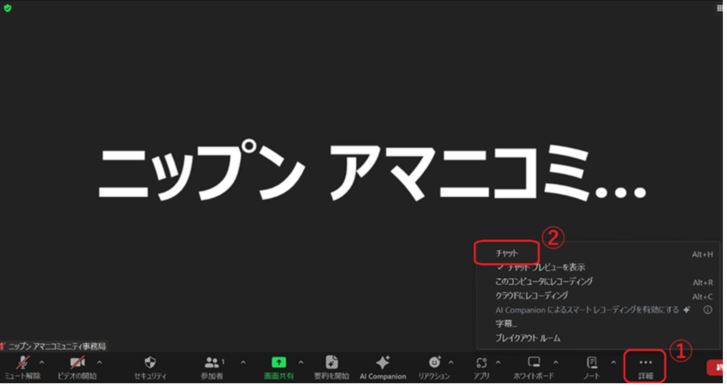727x387 pixels.
Task: Open Notes from the toolbar
Action: pos(592,368)
